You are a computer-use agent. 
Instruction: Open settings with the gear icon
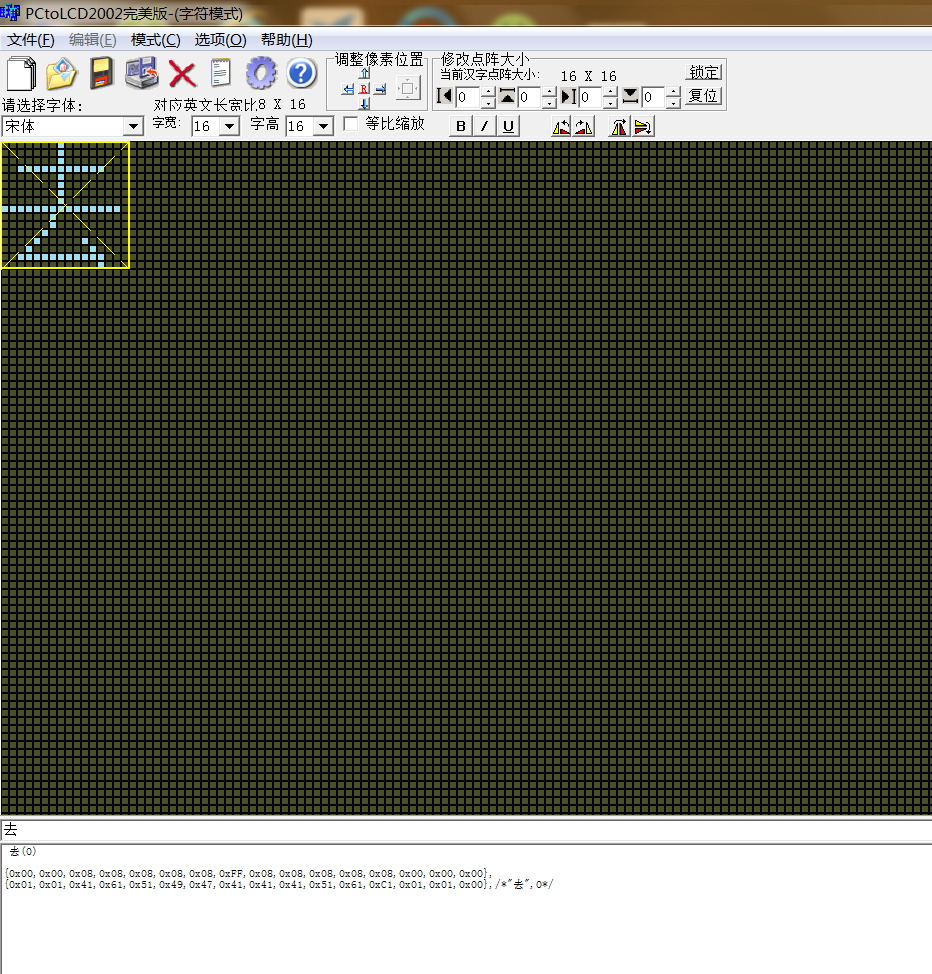[x=261, y=73]
